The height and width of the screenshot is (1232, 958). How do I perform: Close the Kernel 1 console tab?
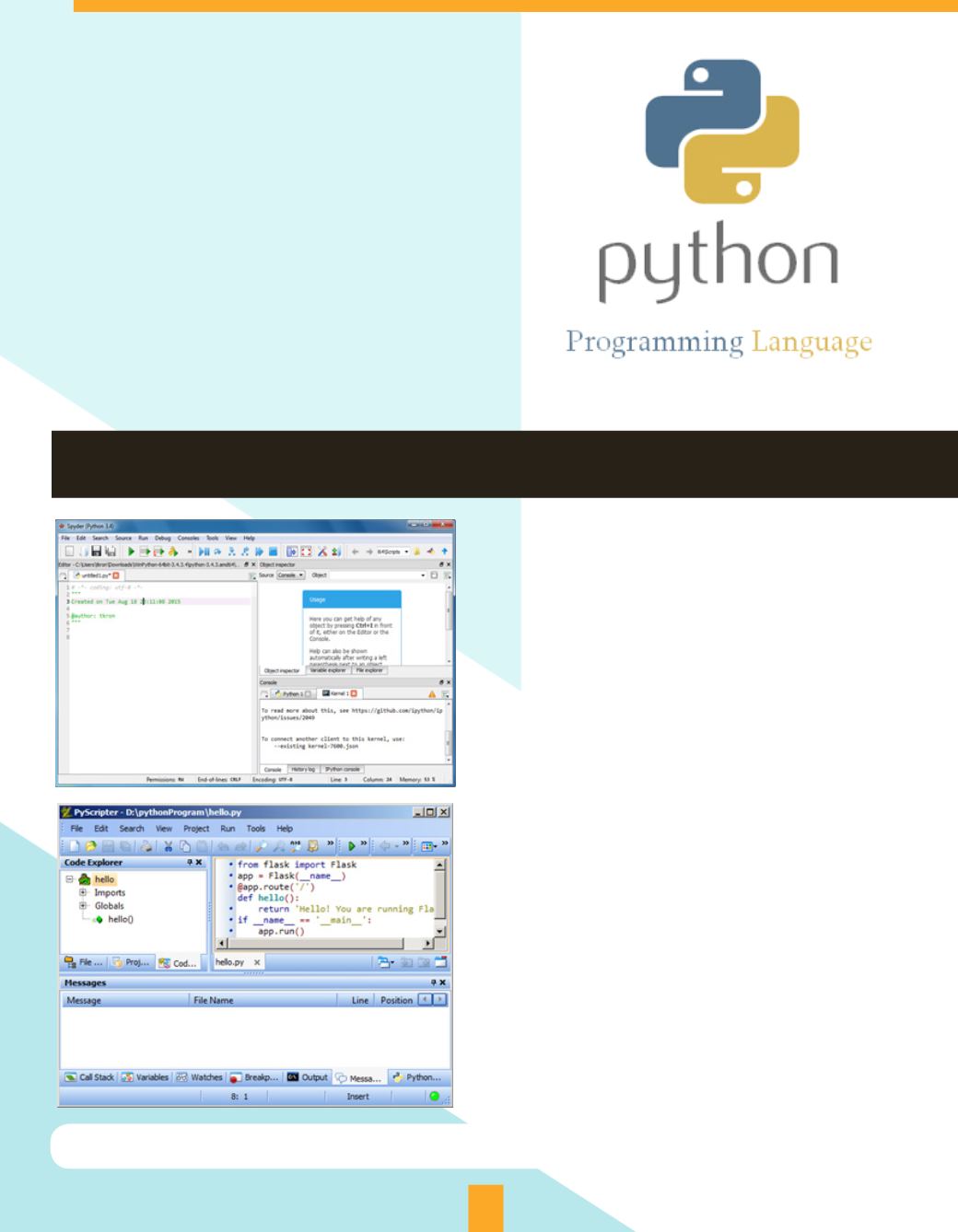(x=355, y=693)
